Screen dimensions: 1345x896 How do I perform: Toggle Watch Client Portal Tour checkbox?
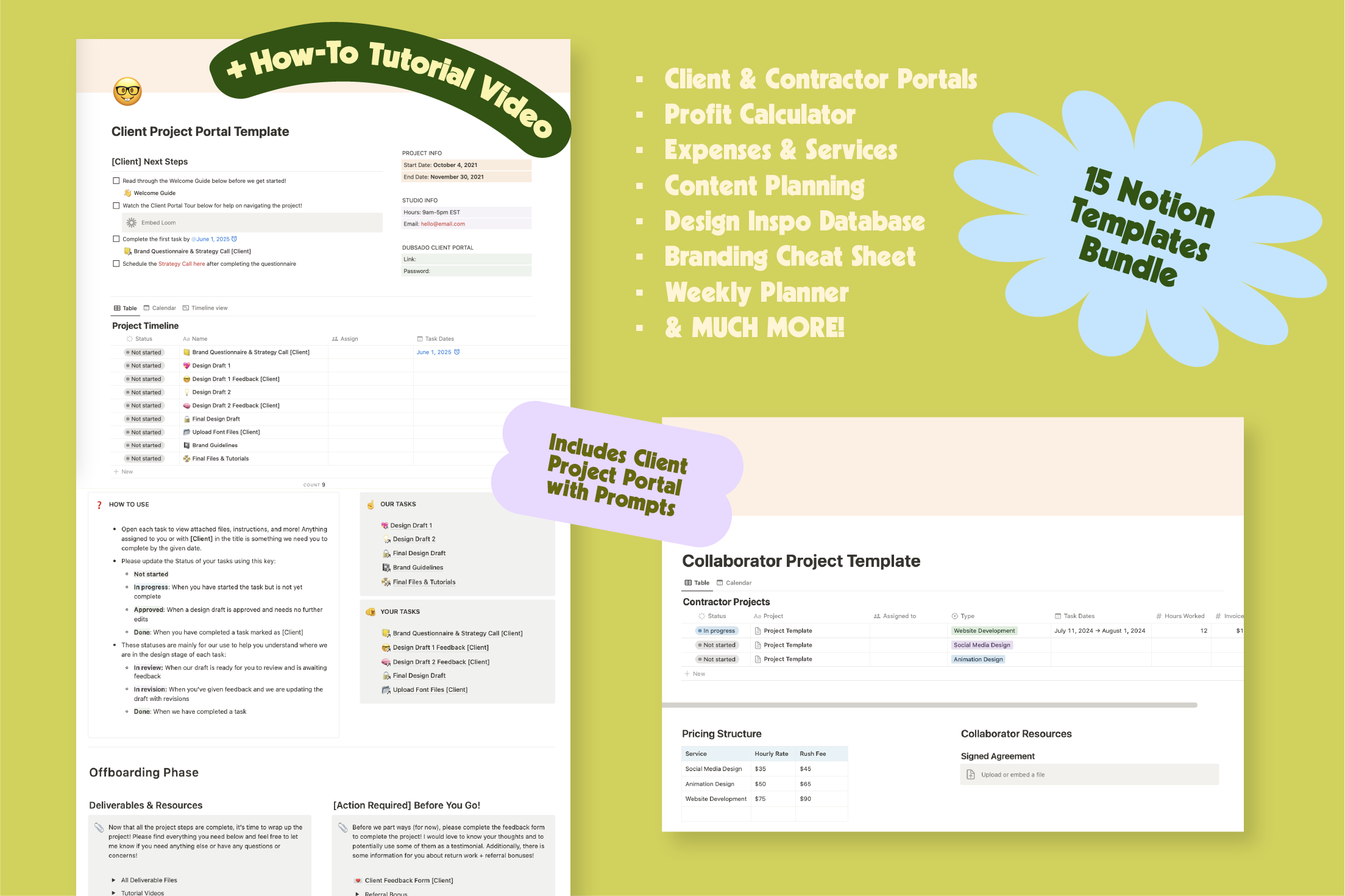115,206
